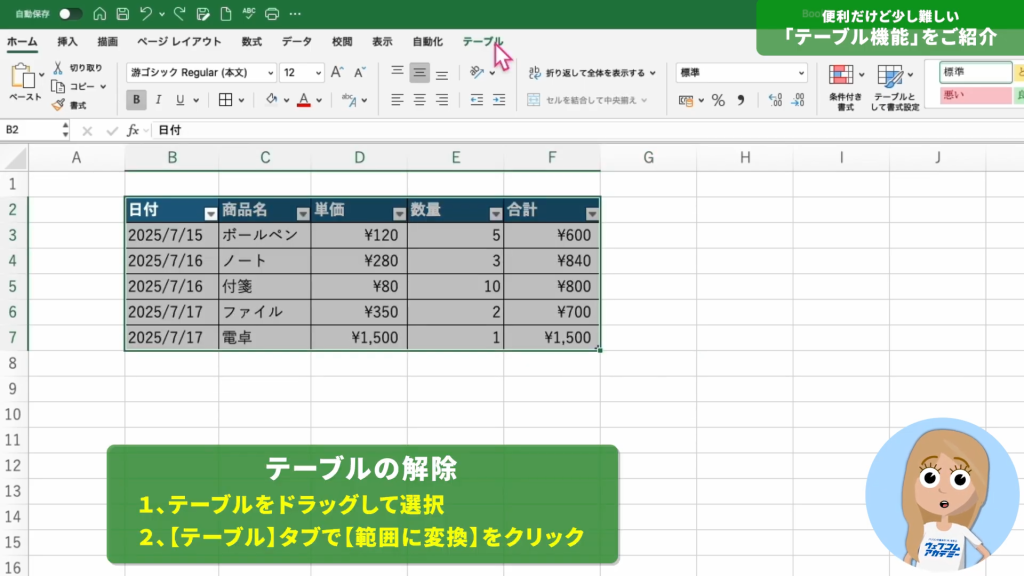Click the print icon in quick access toolbar

click(x=271, y=14)
